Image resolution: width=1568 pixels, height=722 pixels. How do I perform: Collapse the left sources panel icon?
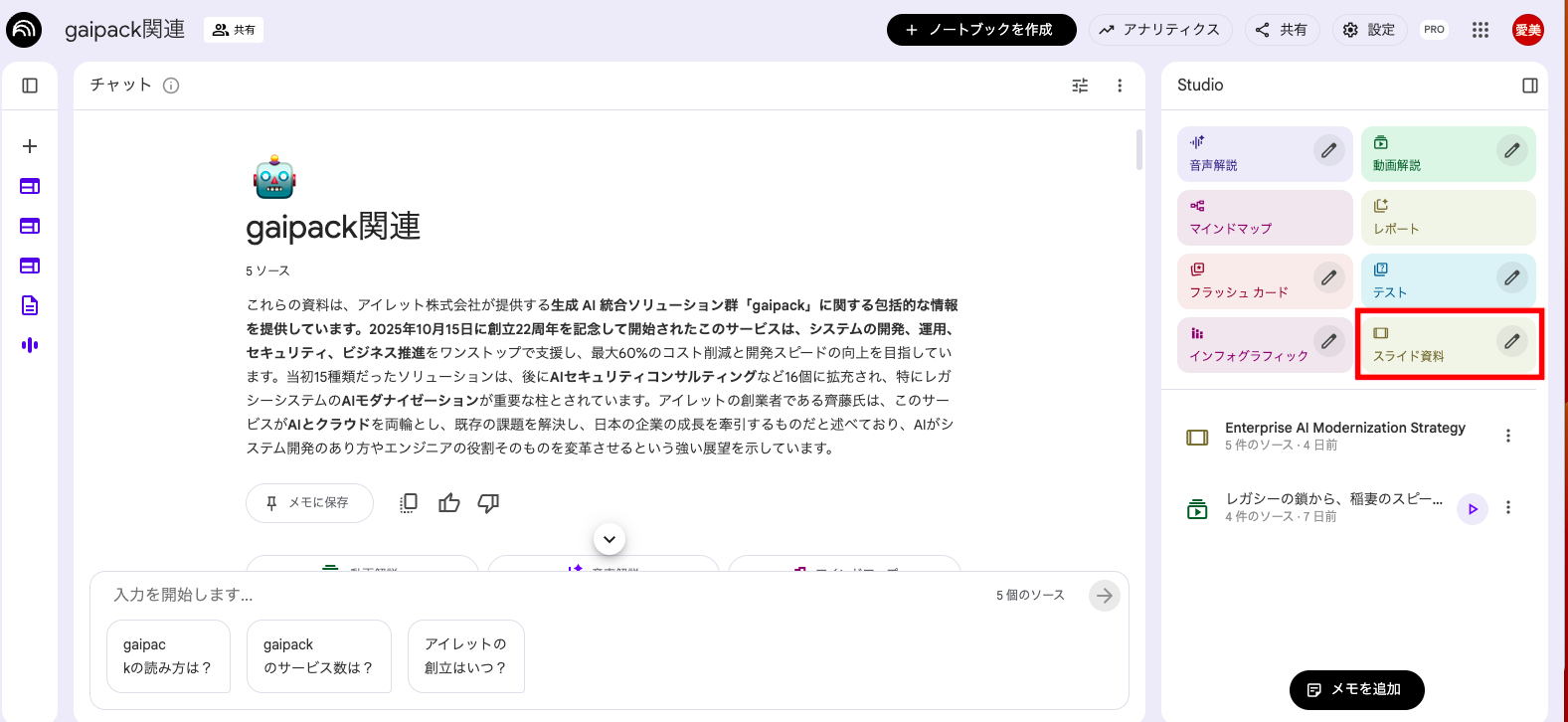click(x=30, y=86)
